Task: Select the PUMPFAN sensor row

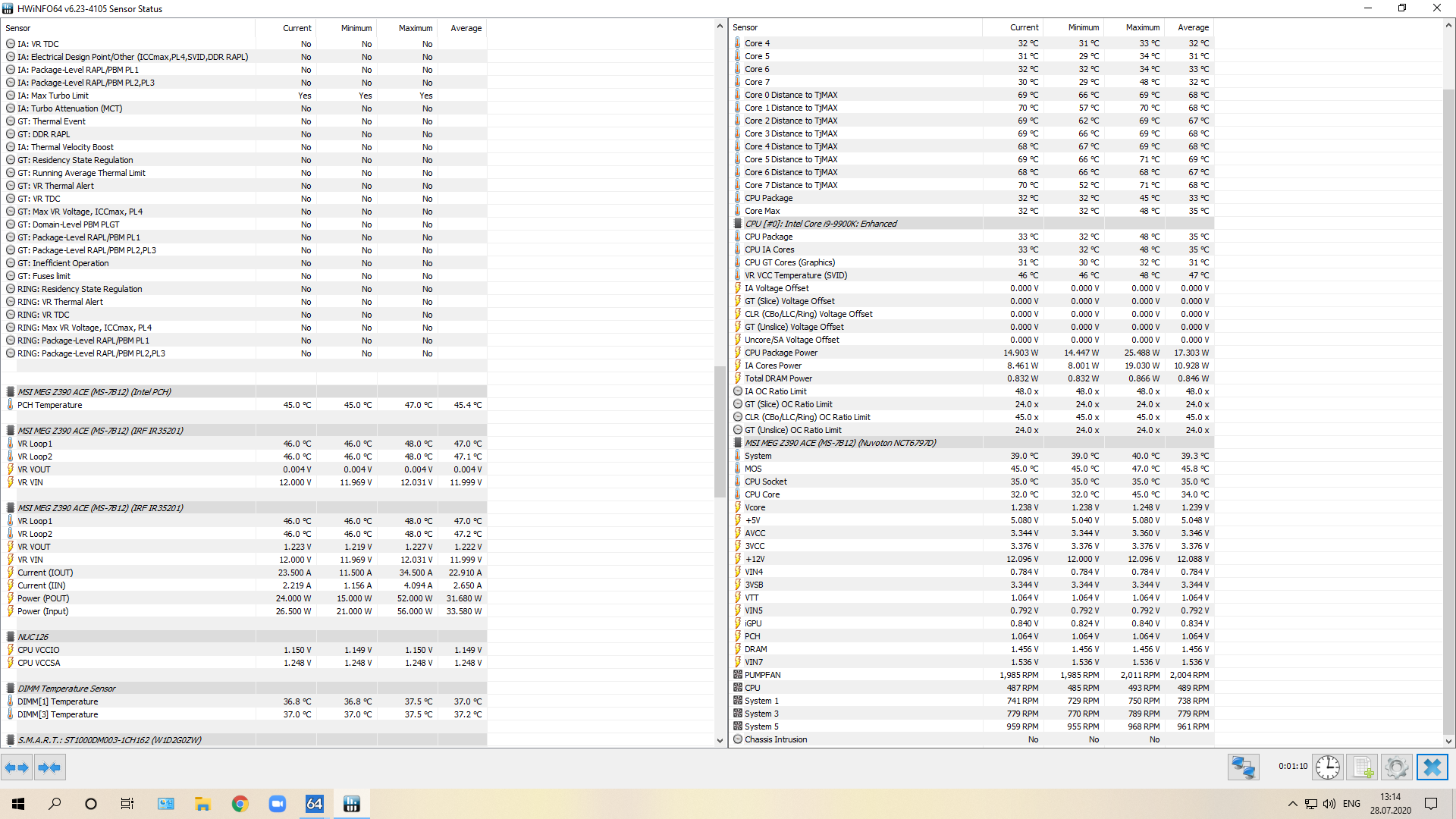Action: pyautogui.click(x=762, y=675)
